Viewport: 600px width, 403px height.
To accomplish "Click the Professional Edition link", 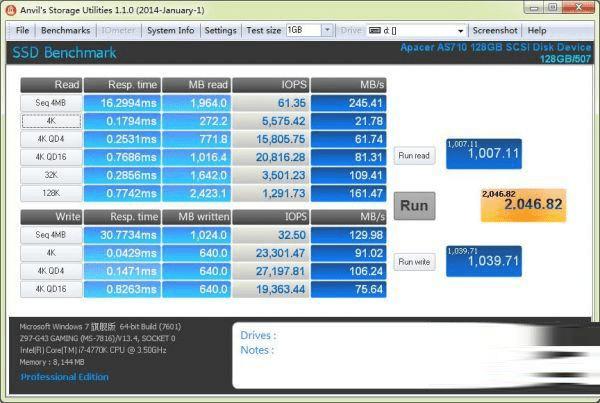I will (64, 377).
